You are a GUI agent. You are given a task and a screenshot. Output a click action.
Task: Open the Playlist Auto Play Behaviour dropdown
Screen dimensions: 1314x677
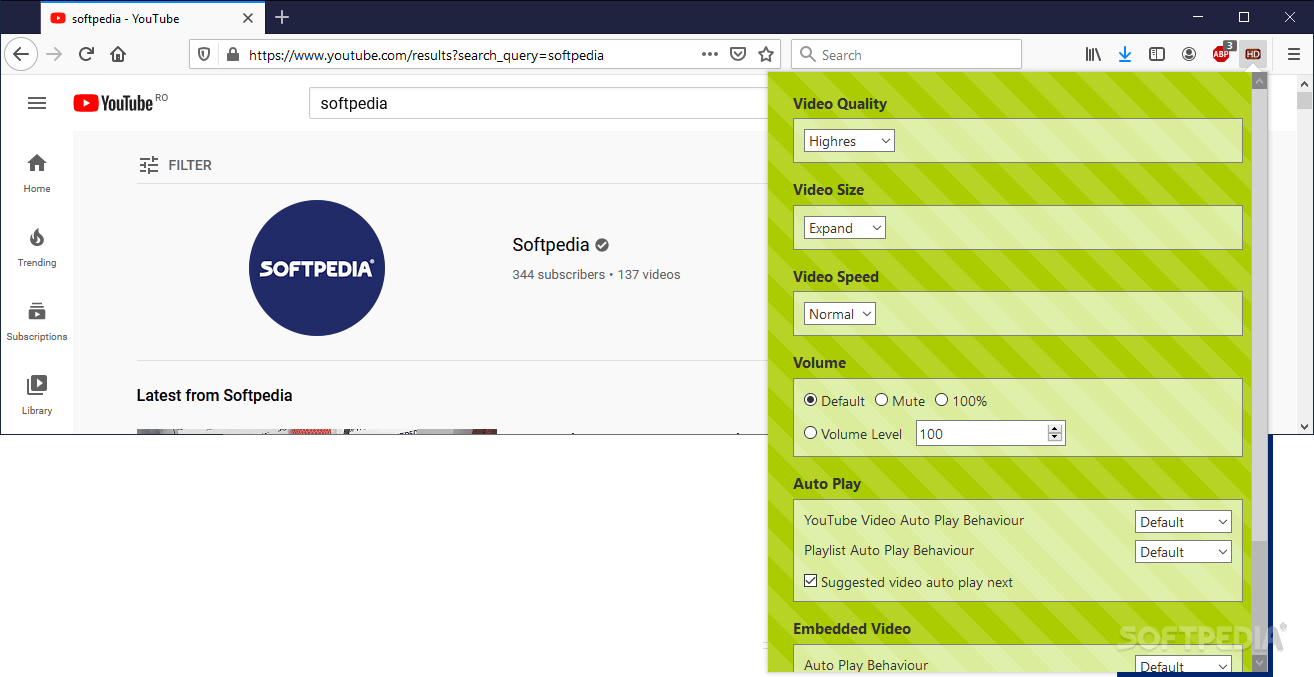click(x=1183, y=551)
